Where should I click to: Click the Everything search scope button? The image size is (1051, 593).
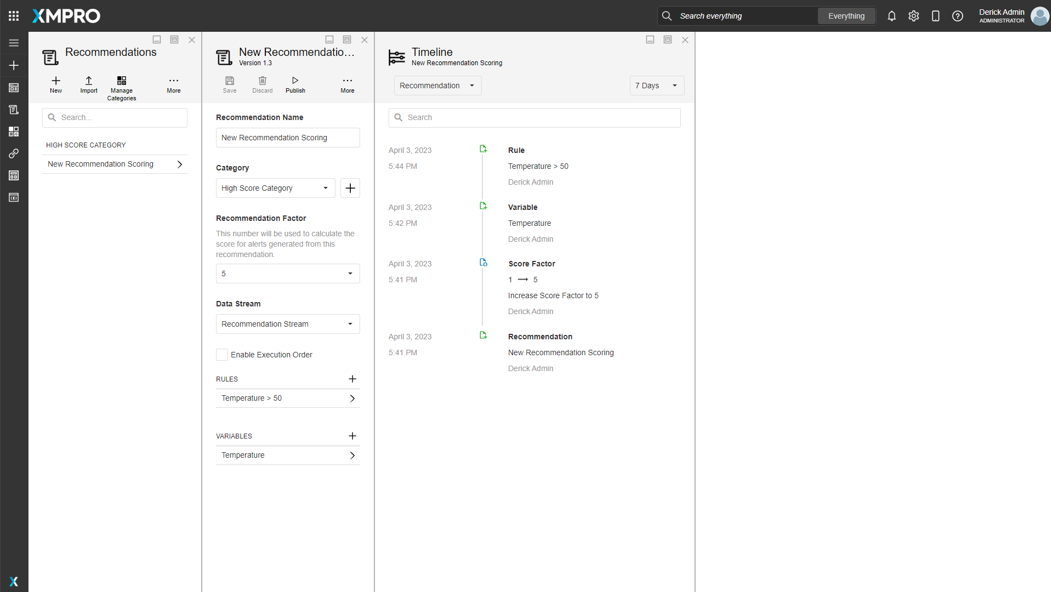(x=846, y=16)
